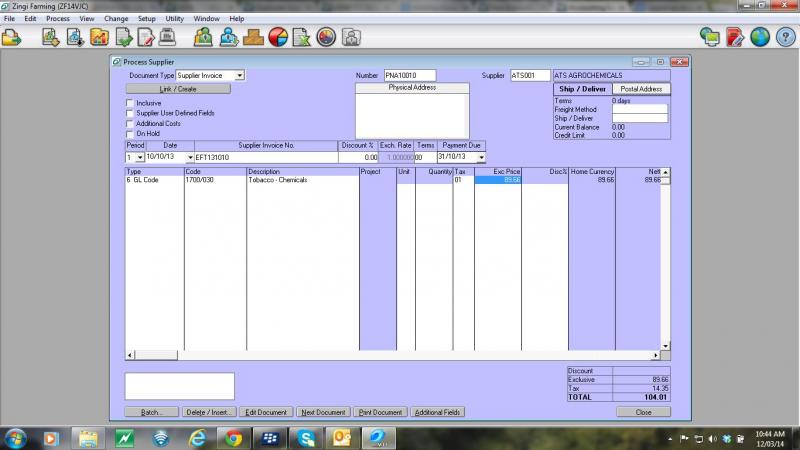The height and width of the screenshot is (450, 800).
Task: Check the On Hold option
Action: (x=130, y=133)
